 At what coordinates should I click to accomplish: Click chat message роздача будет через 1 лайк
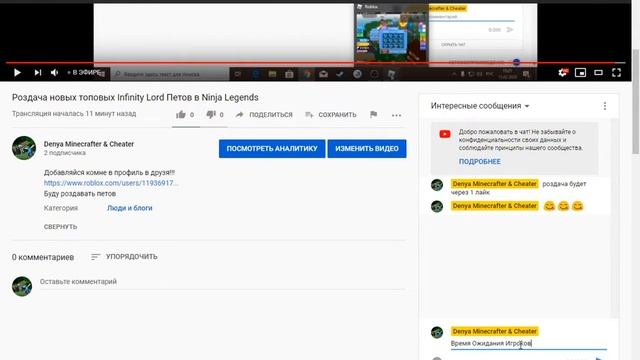point(518,188)
